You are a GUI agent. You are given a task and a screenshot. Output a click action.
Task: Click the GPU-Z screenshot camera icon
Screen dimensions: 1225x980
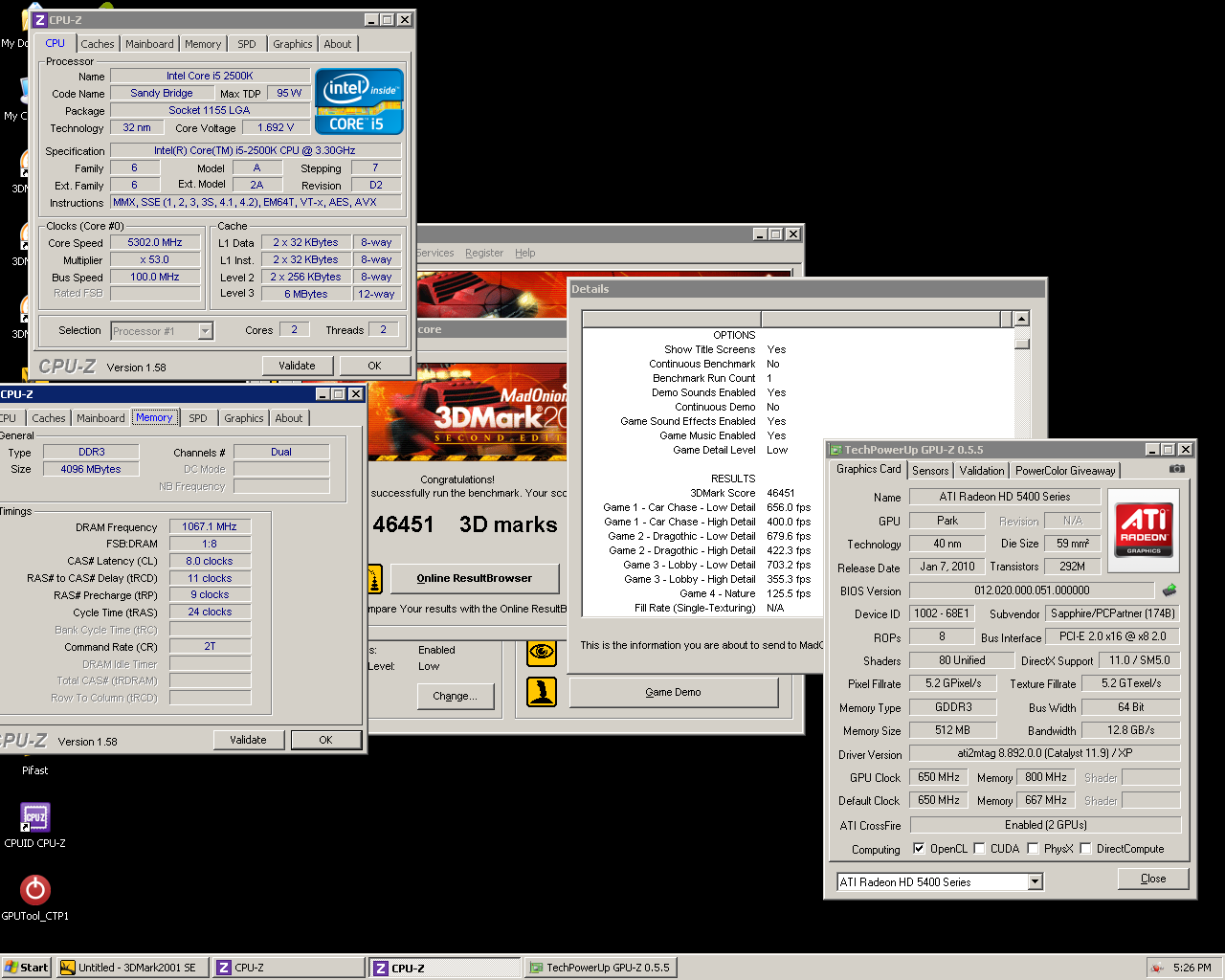click(1177, 469)
